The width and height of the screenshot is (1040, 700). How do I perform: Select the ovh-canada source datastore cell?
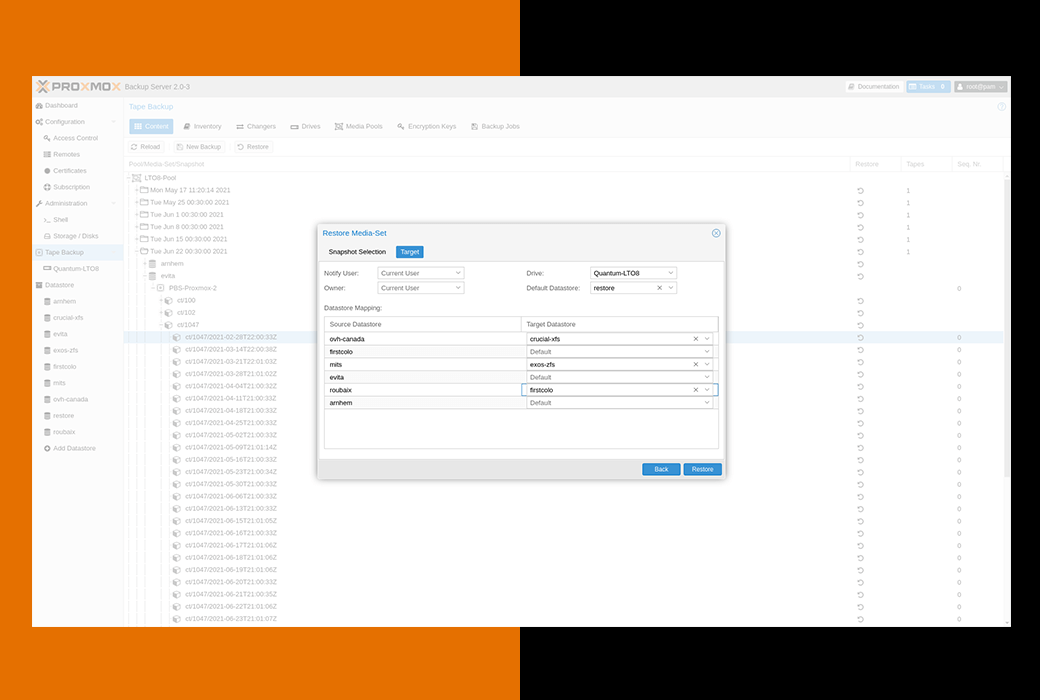tap(423, 339)
